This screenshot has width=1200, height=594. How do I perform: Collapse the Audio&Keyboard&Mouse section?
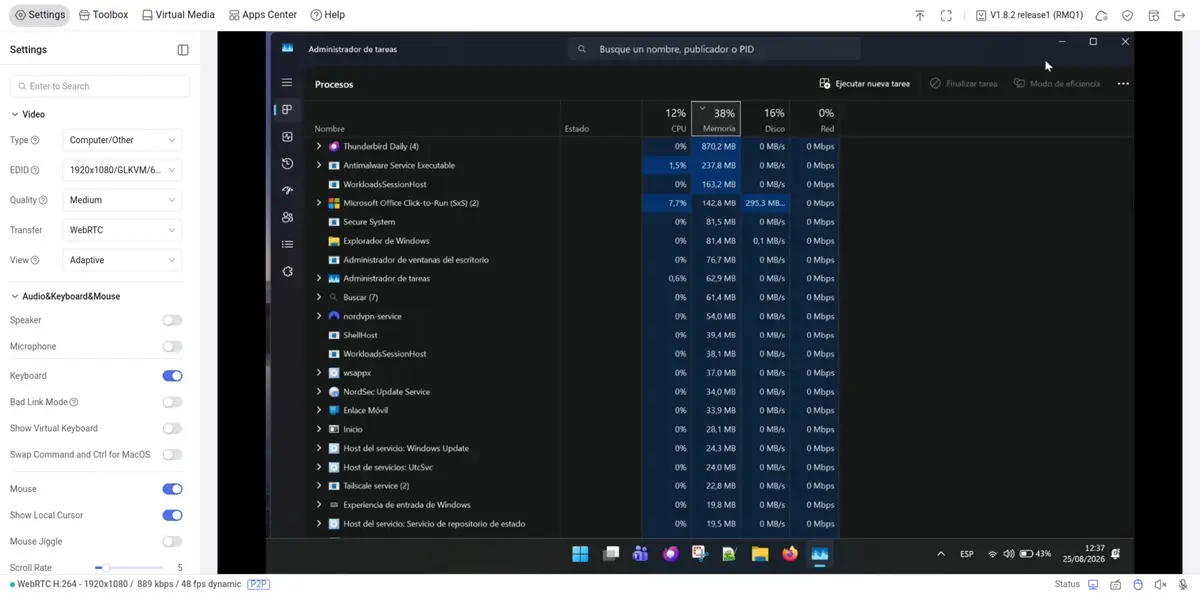[x=65, y=296]
